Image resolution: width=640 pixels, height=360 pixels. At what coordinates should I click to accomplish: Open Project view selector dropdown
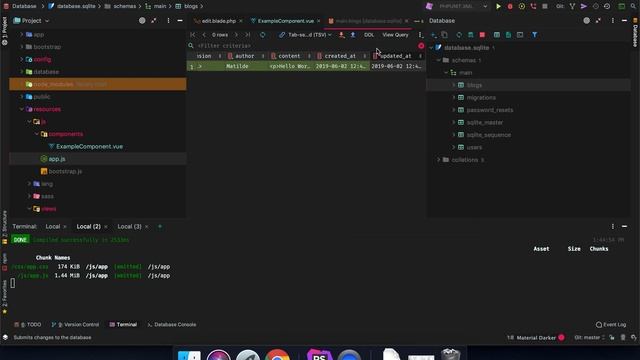pyautogui.click(x=31, y=21)
